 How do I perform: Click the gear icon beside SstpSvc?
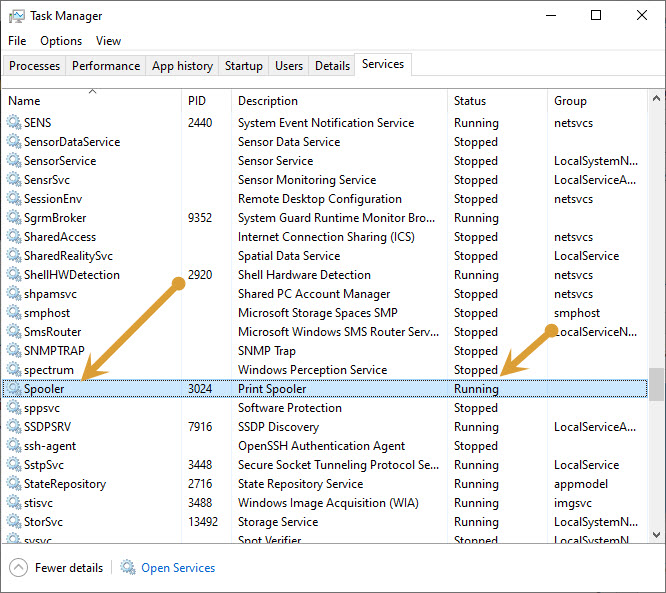point(14,464)
